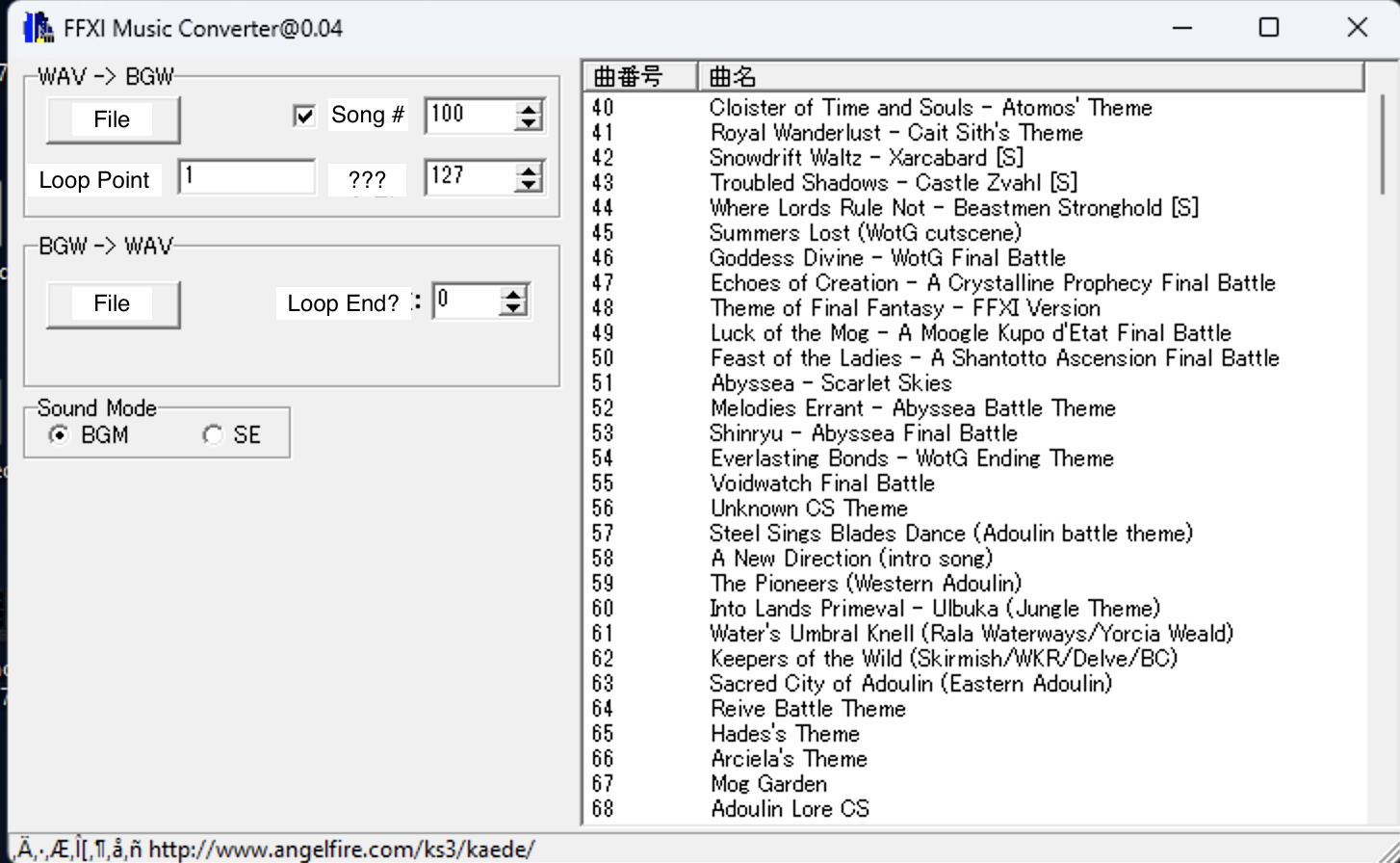Select A New Direction (intro song)

[x=975, y=559]
